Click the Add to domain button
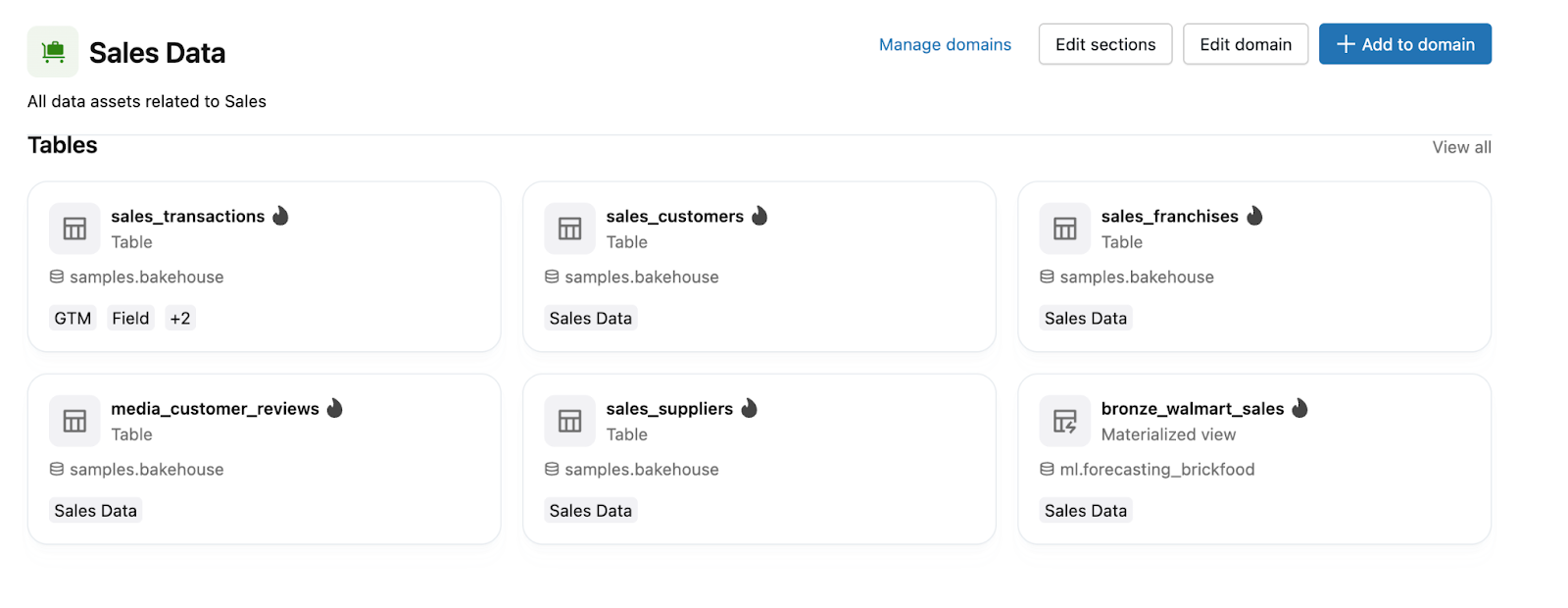 click(1404, 44)
